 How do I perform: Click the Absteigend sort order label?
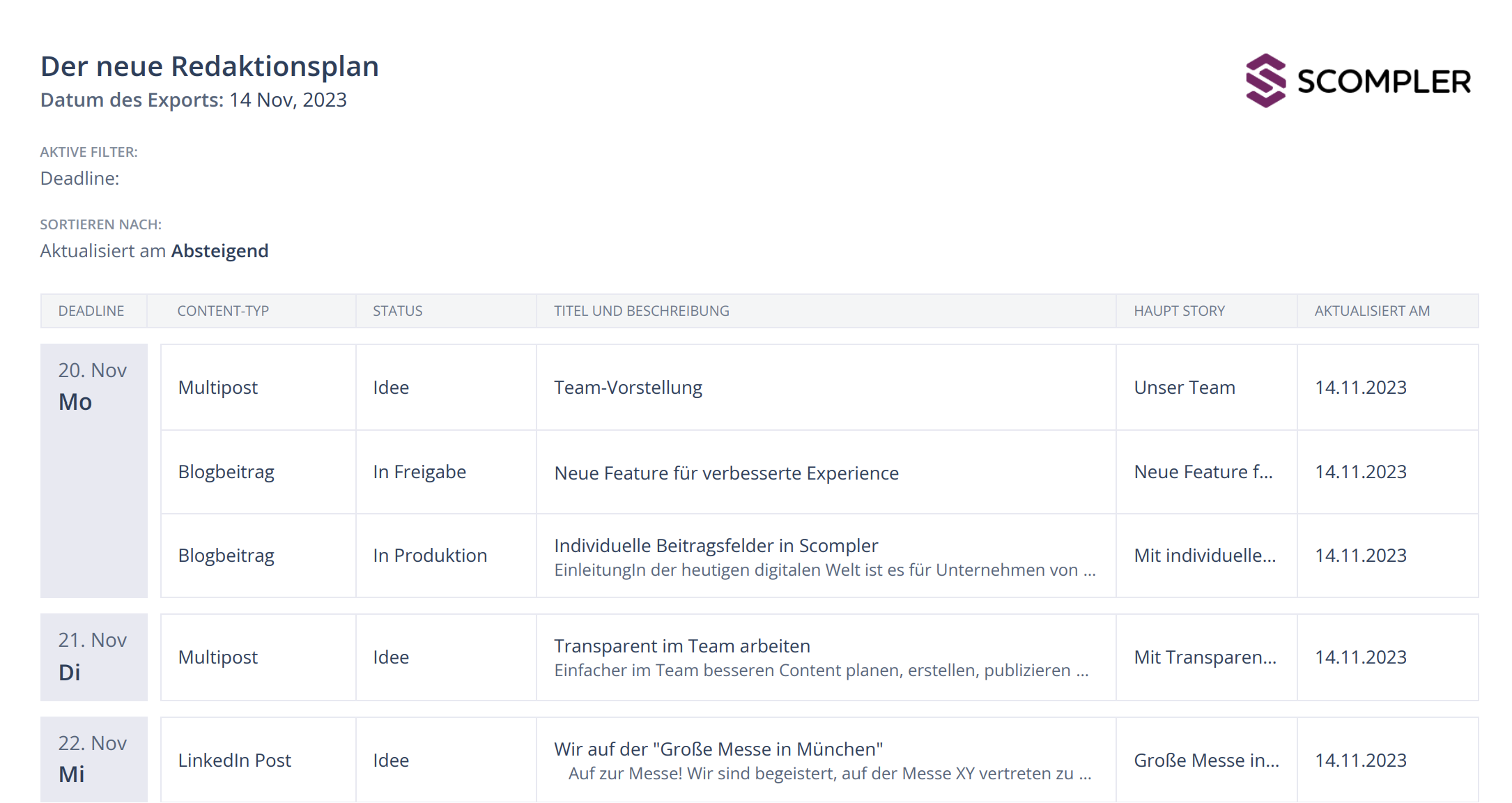pyautogui.click(x=219, y=251)
